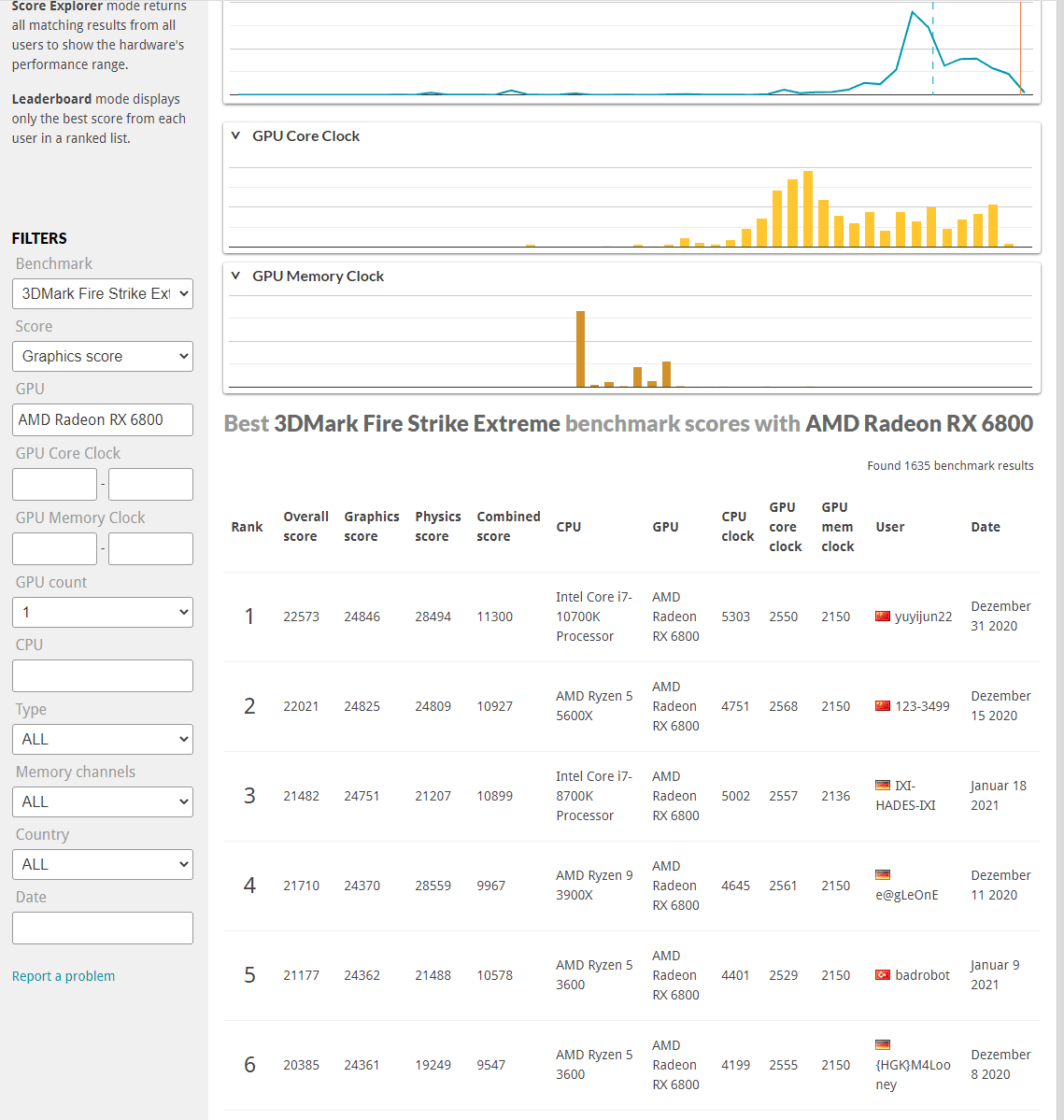Image resolution: width=1064 pixels, height=1120 pixels.
Task: Click GPU mem clock value 2136
Action: [835, 796]
